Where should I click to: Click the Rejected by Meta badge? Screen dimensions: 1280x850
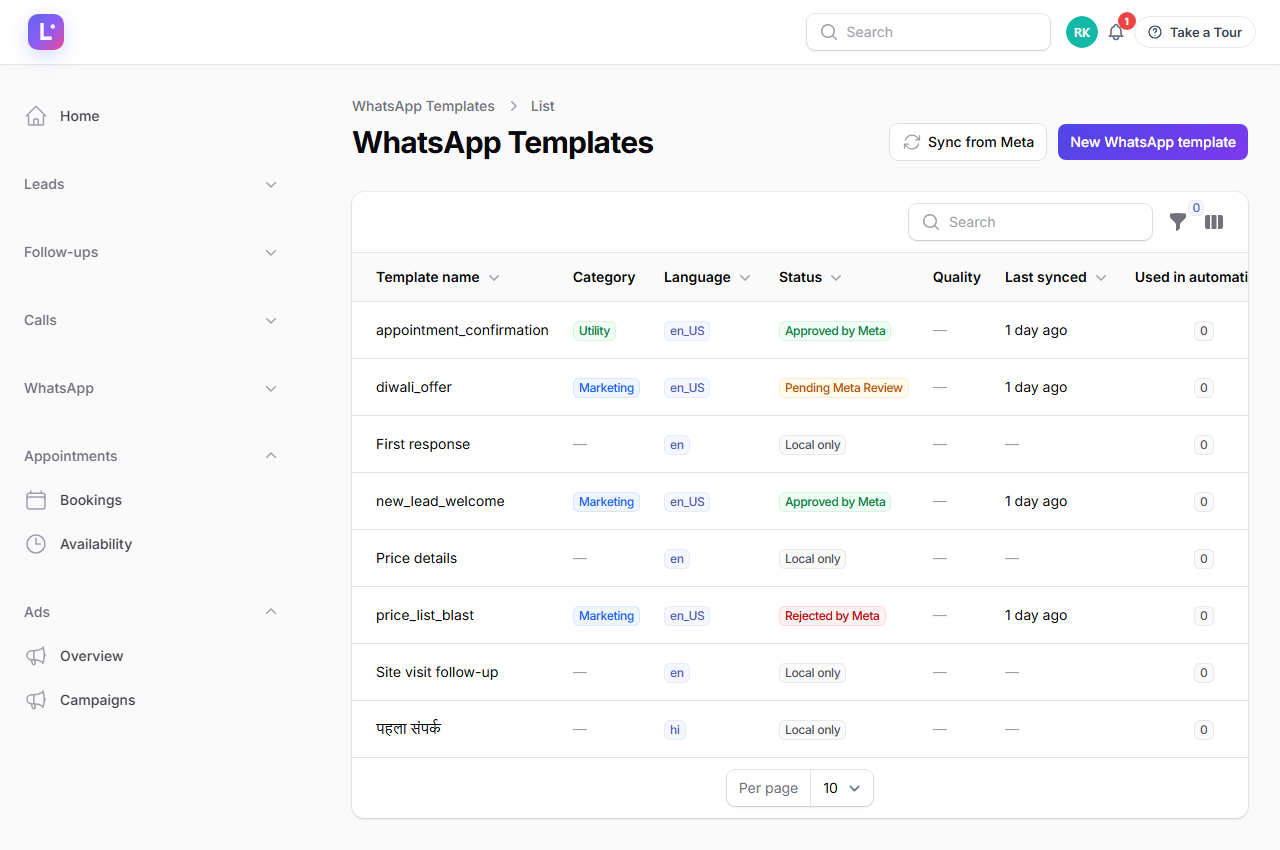point(832,615)
